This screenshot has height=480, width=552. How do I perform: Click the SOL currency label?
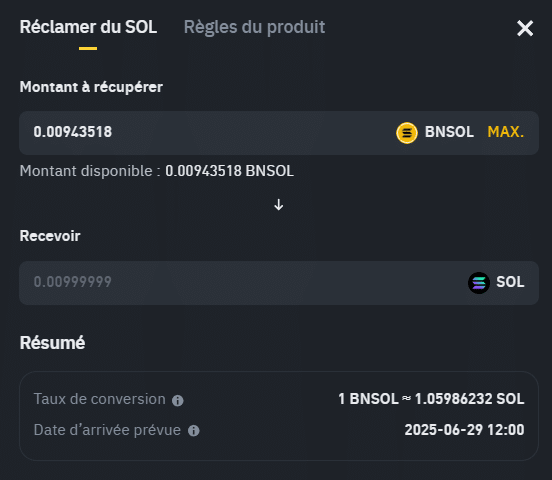(x=510, y=282)
